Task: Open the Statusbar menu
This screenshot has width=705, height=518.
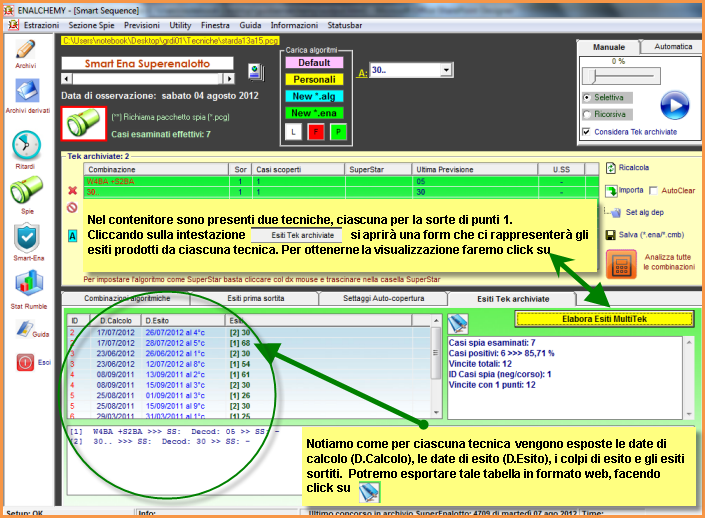Action: pyautogui.click(x=345, y=25)
